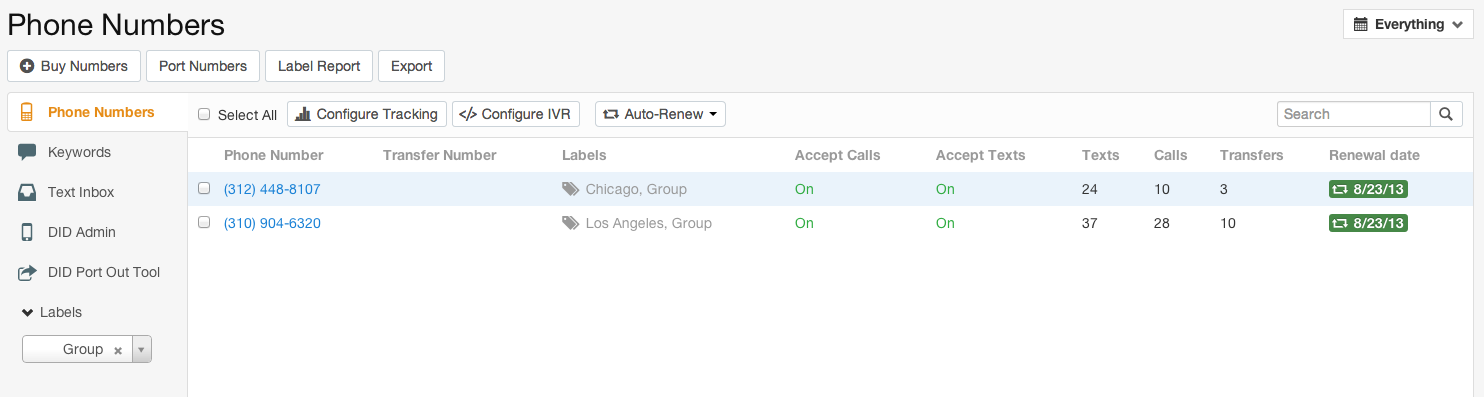The image size is (1484, 397).
Task: Open the label selector dropdown arrow
Action: point(141,349)
